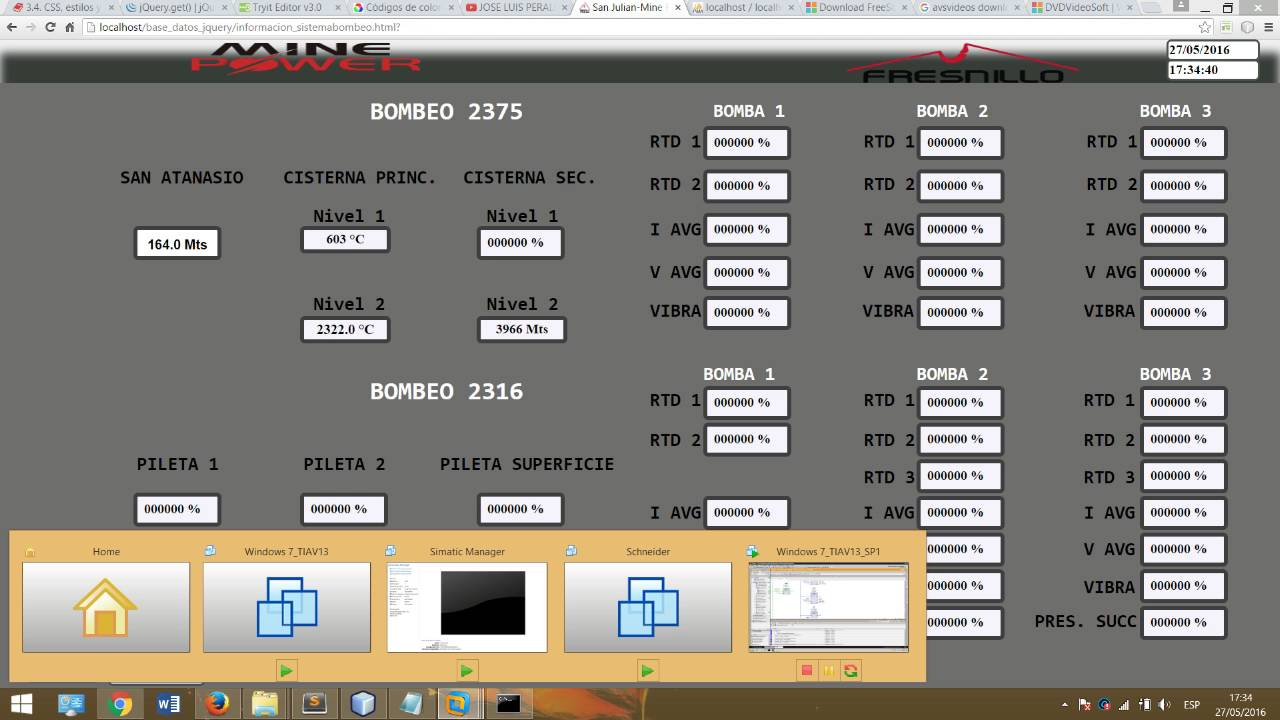Open File Explorer from the taskbar
The width and height of the screenshot is (1280, 720).
[266, 704]
